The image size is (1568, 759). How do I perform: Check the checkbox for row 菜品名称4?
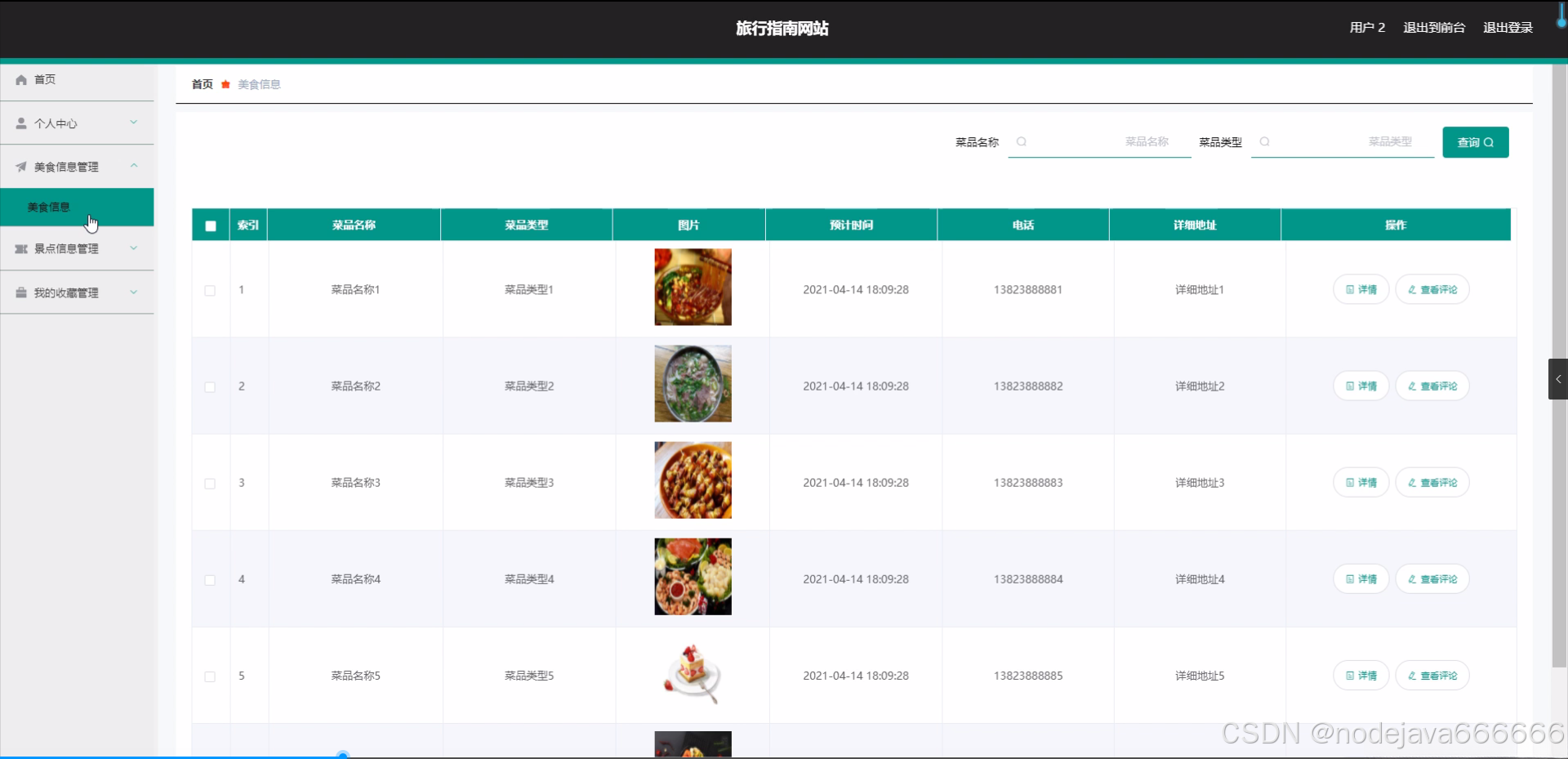click(210, 580)
